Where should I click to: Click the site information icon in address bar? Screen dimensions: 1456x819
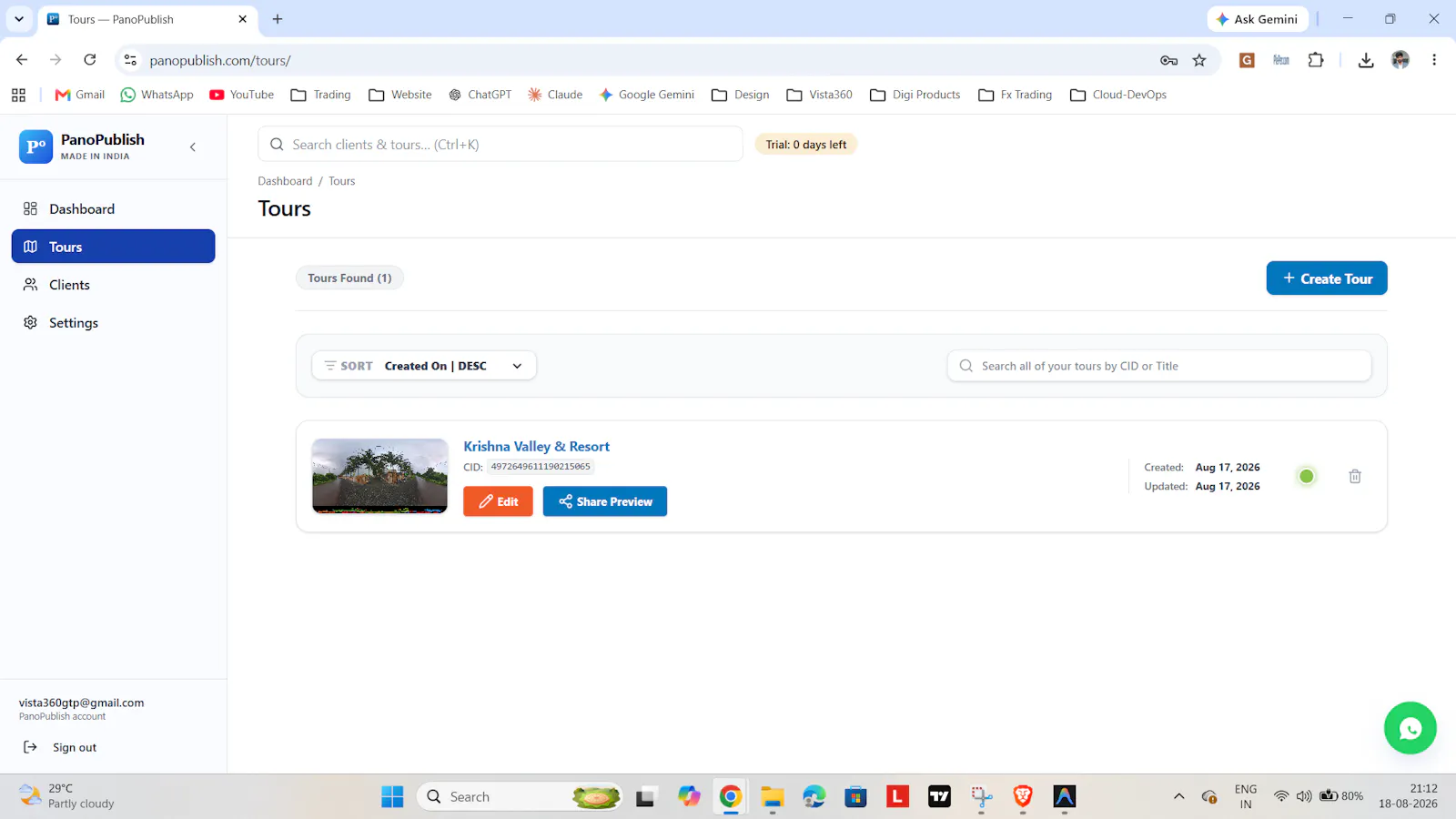130,60
